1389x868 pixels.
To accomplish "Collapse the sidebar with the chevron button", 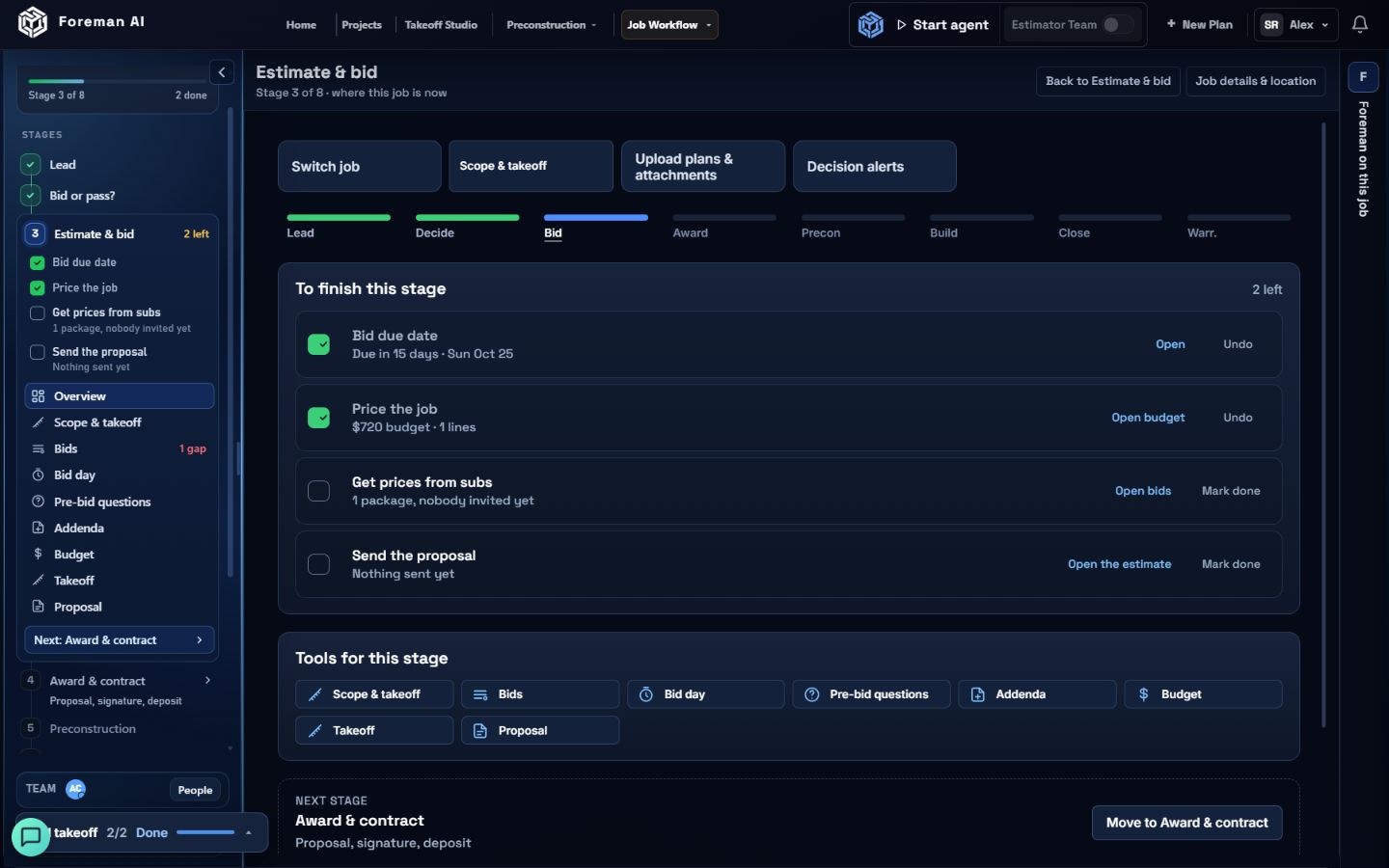I will (x=222, y=72).
